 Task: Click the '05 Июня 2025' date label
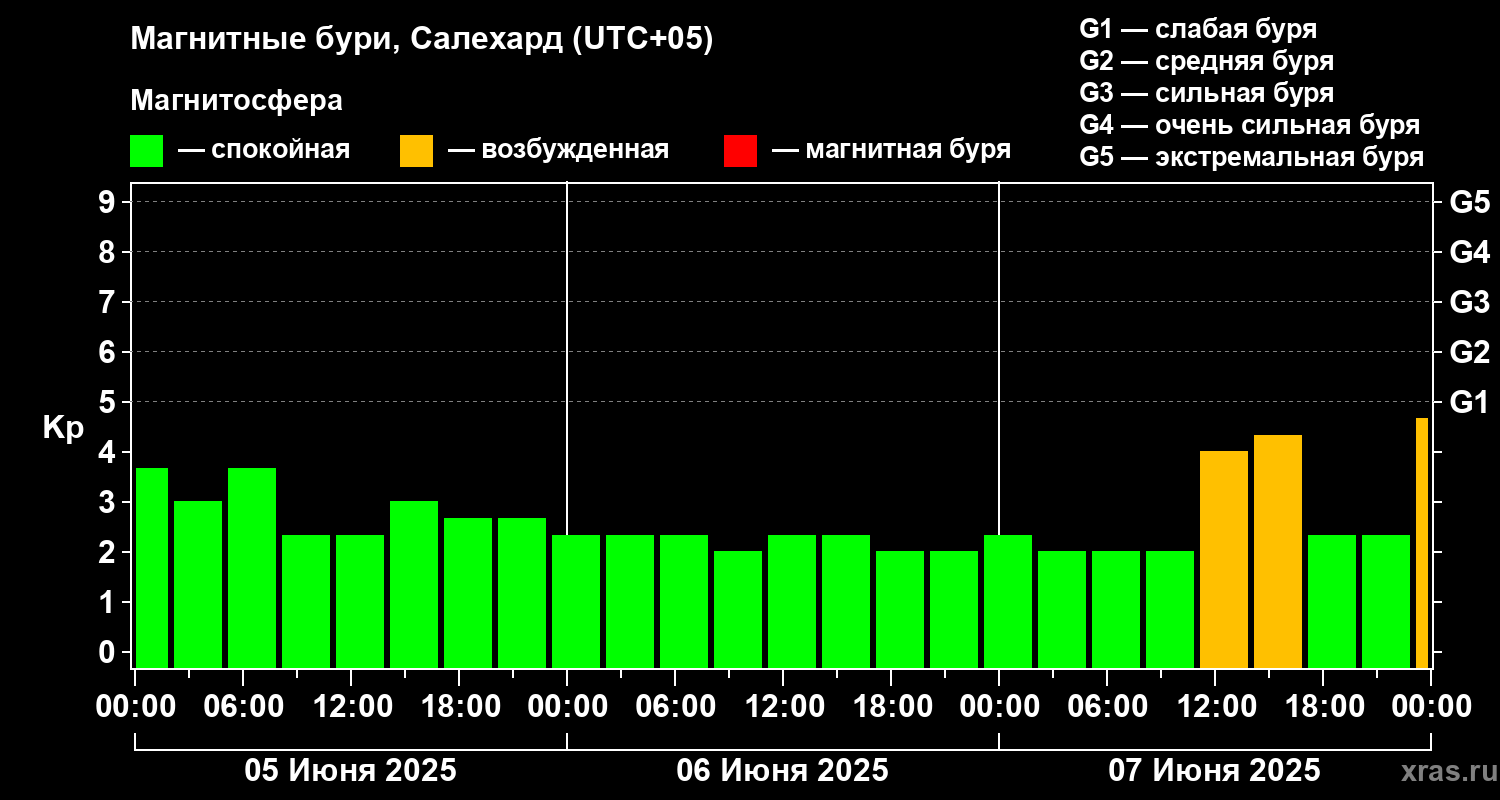(x=351, y=771)
